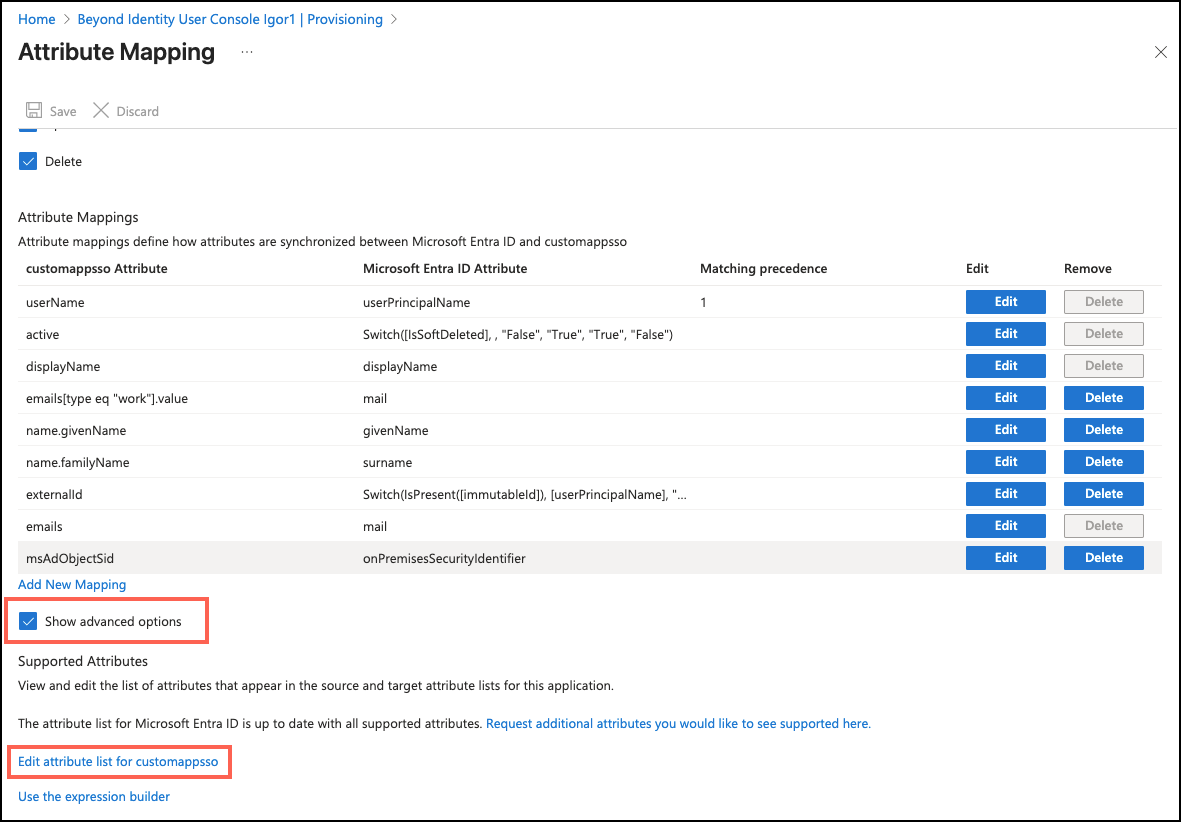Click the Discard X icon
Image resolution: width=1181 pixels, height=822 pixels.
[101, 111]
